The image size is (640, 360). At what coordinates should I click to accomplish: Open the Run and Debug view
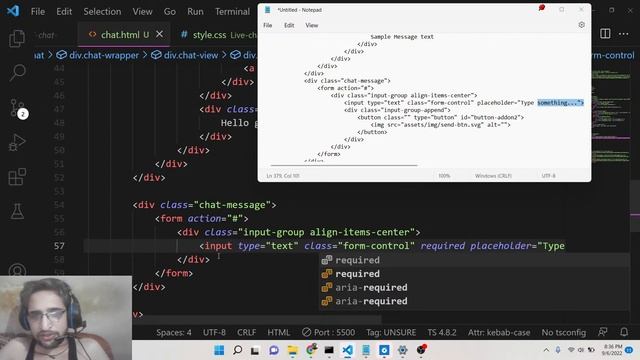point(17,142)
